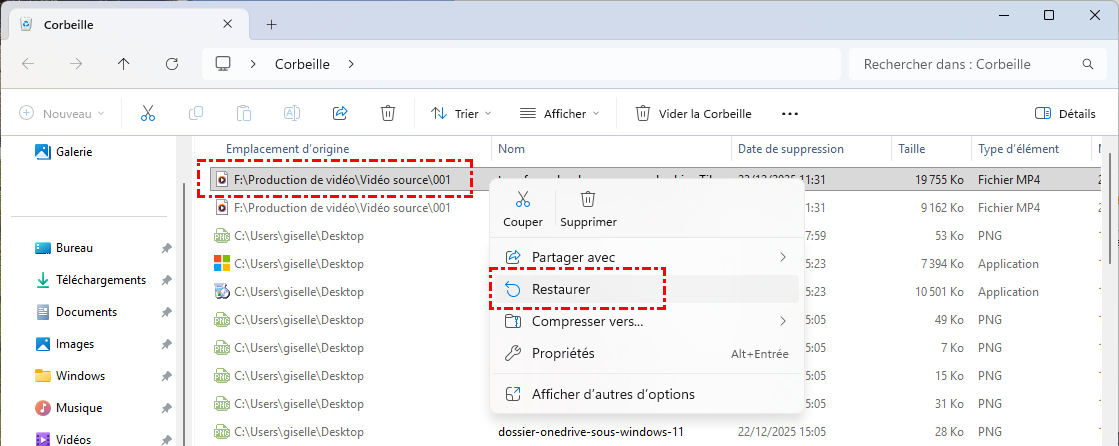This screenshot has height=446, width=1119.
Task: Open Afficher d'autres d'options entry
Action: (612, 394)
